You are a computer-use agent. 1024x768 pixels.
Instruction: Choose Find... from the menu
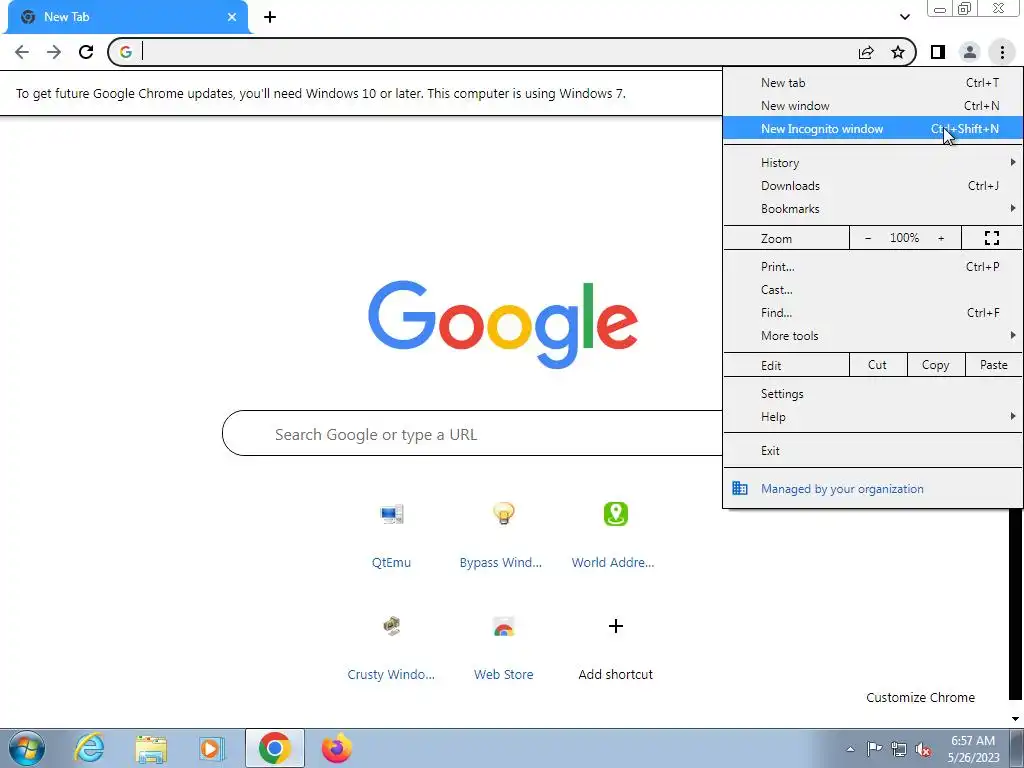872,313
